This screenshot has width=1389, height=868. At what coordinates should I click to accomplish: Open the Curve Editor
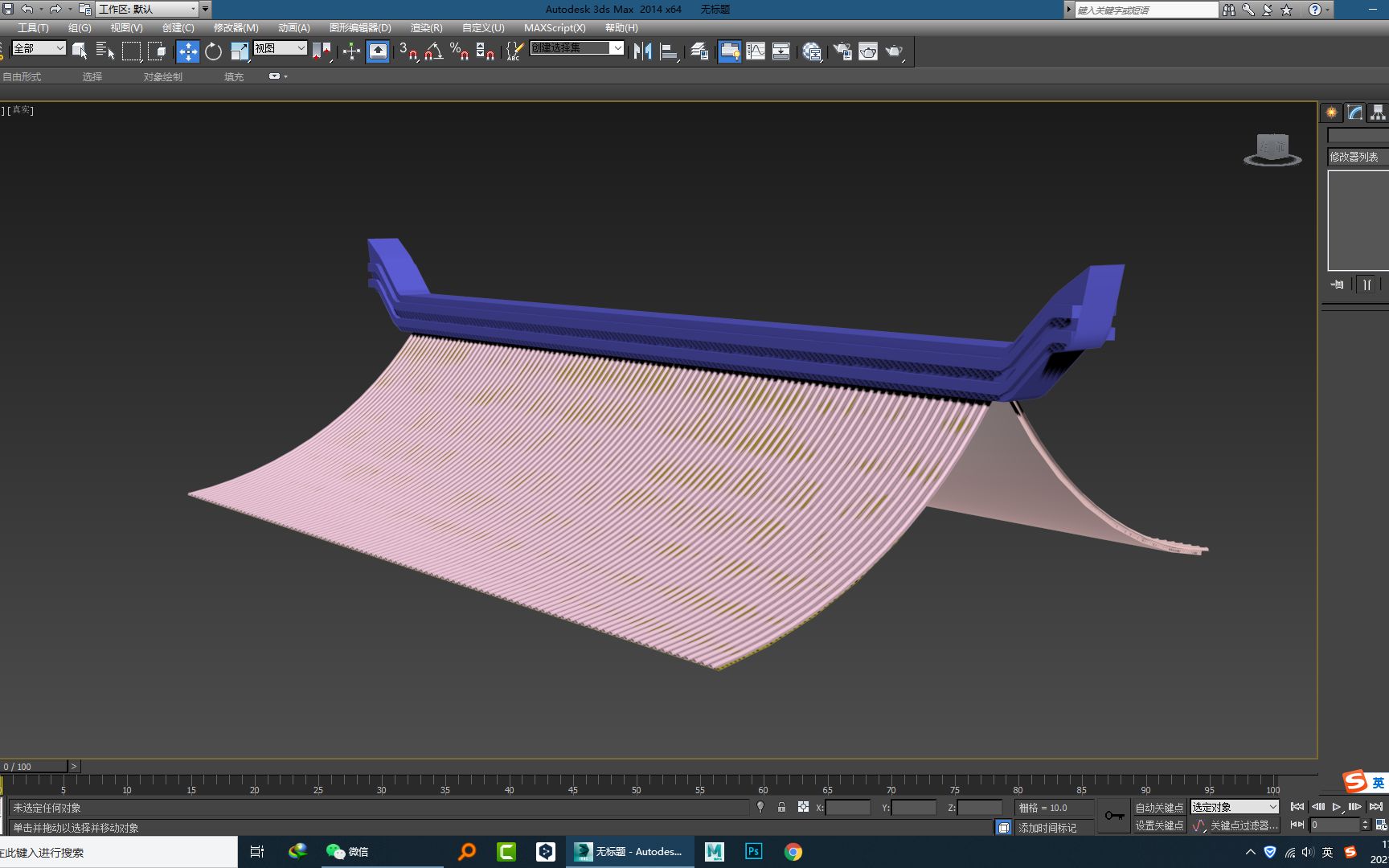756,51
